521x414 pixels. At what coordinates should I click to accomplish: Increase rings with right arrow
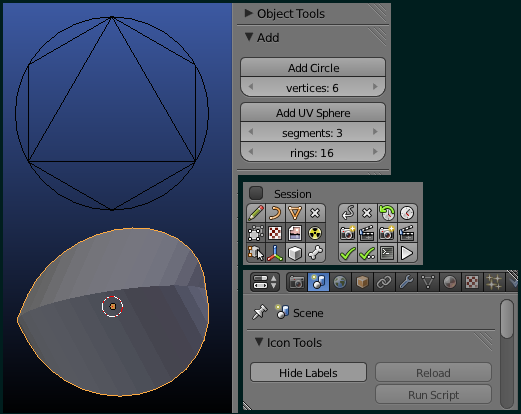coord(375,152)
